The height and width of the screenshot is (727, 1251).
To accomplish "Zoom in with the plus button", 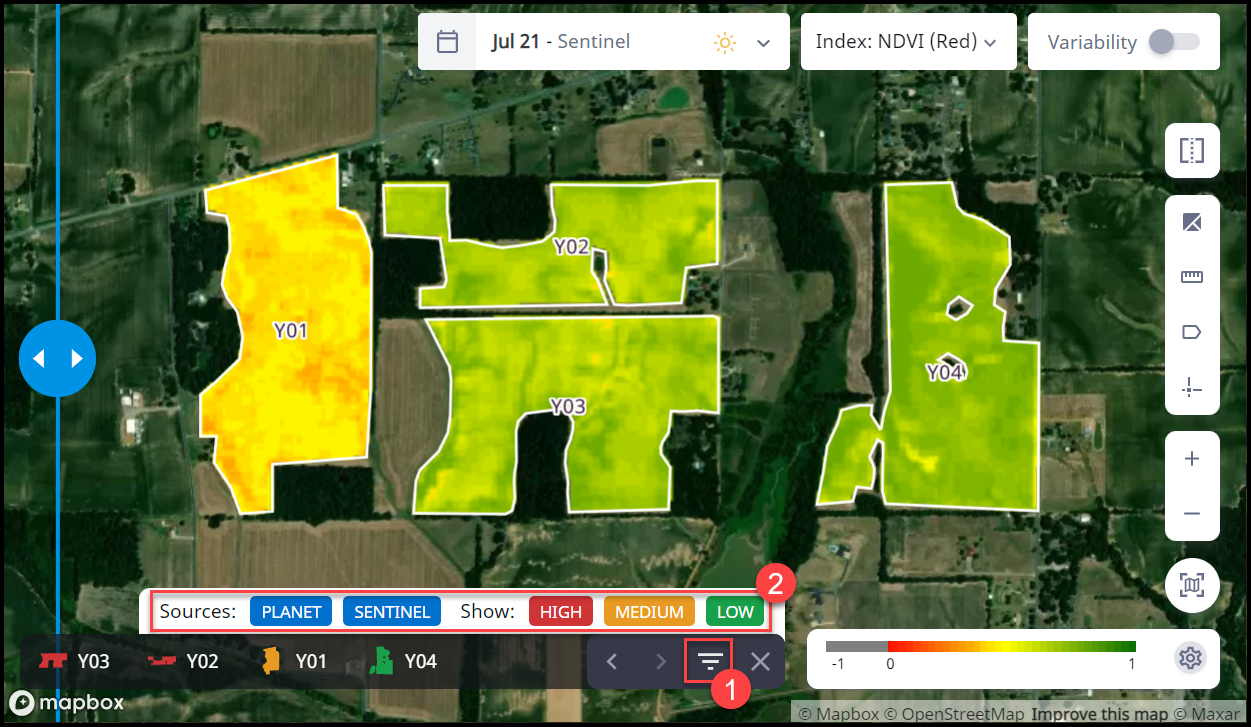I will coord(1192,459).
